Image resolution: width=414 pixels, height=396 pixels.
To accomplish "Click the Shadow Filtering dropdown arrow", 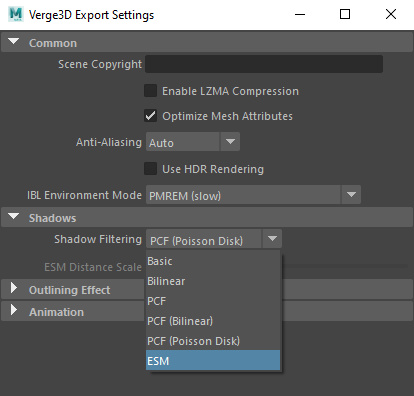I will (272, 239).
